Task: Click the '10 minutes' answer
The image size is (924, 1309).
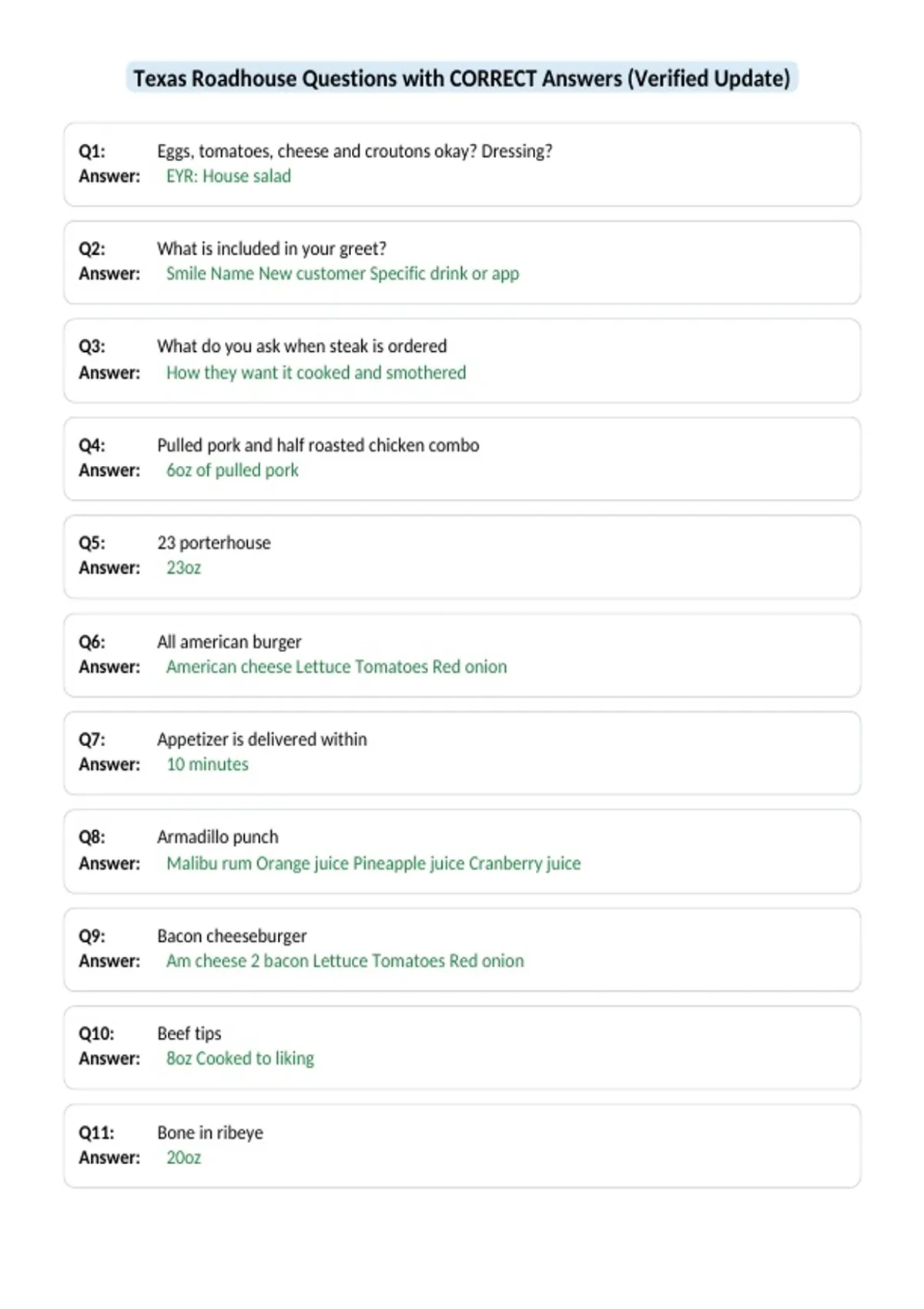Action: pos(208,765)
